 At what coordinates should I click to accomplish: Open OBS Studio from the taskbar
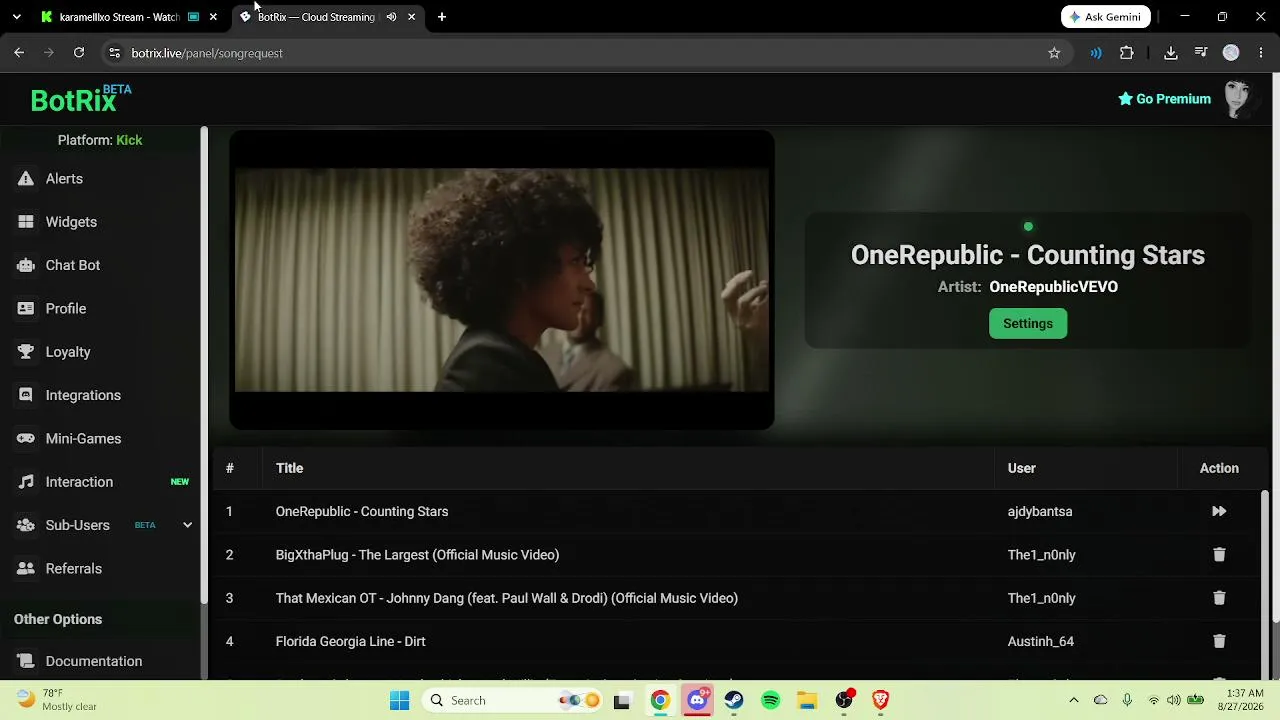(x=844, y=700)
